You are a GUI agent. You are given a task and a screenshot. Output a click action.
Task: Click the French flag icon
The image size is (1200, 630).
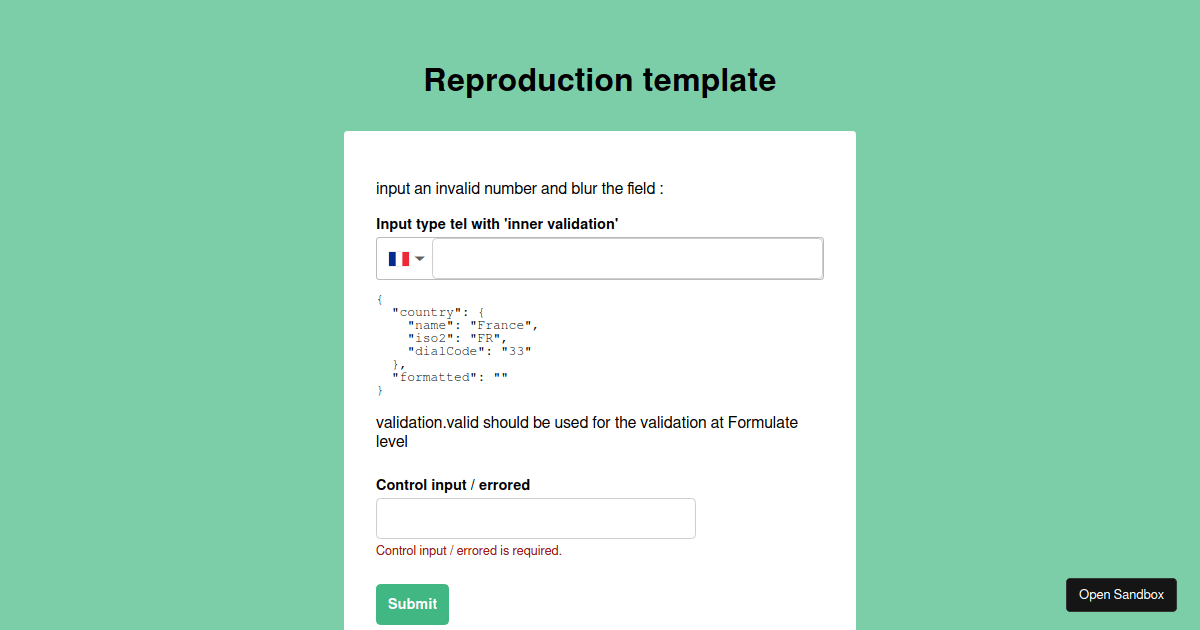tap(399, 259)
